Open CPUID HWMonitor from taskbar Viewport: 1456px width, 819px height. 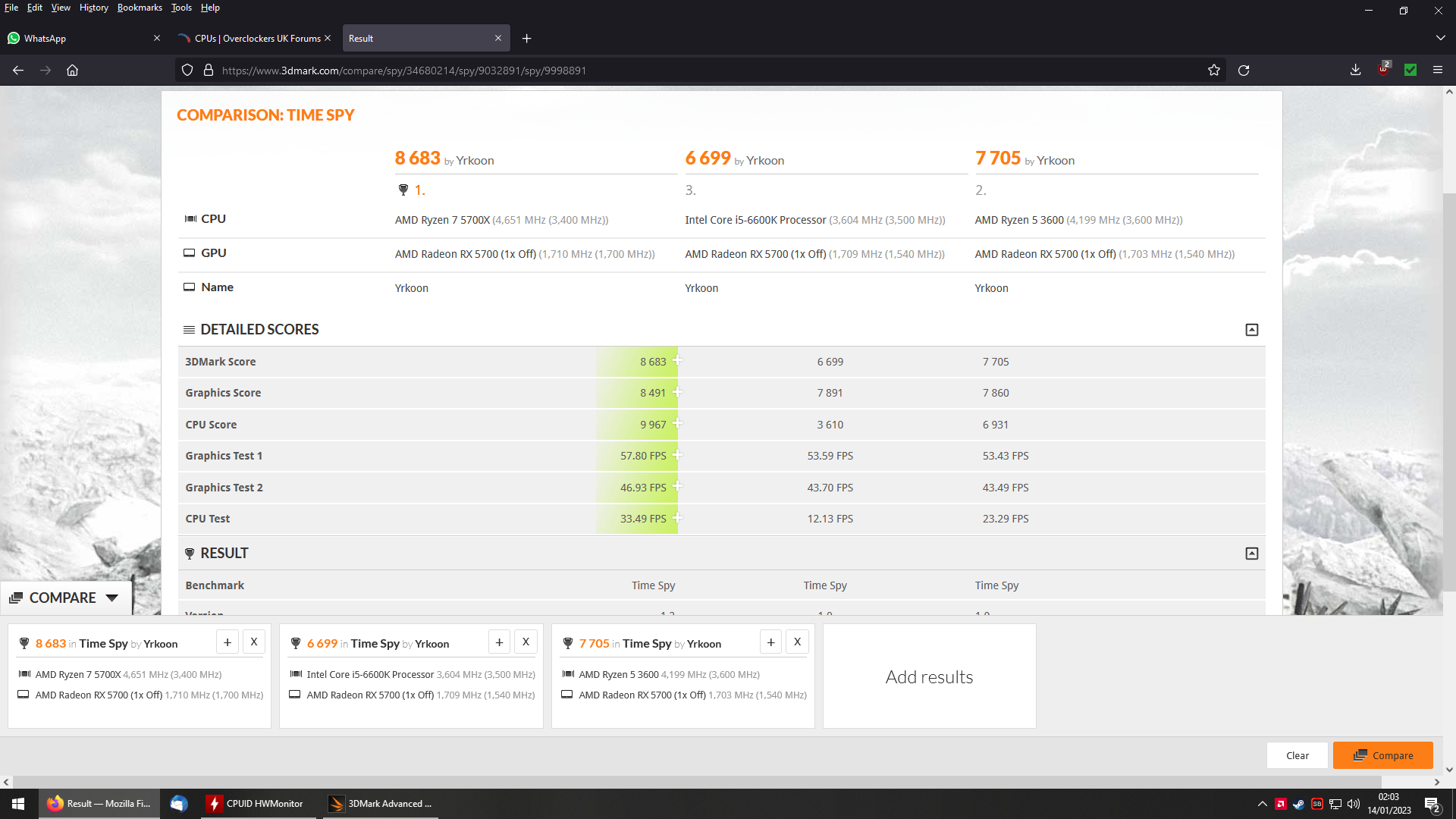(256, 804)
